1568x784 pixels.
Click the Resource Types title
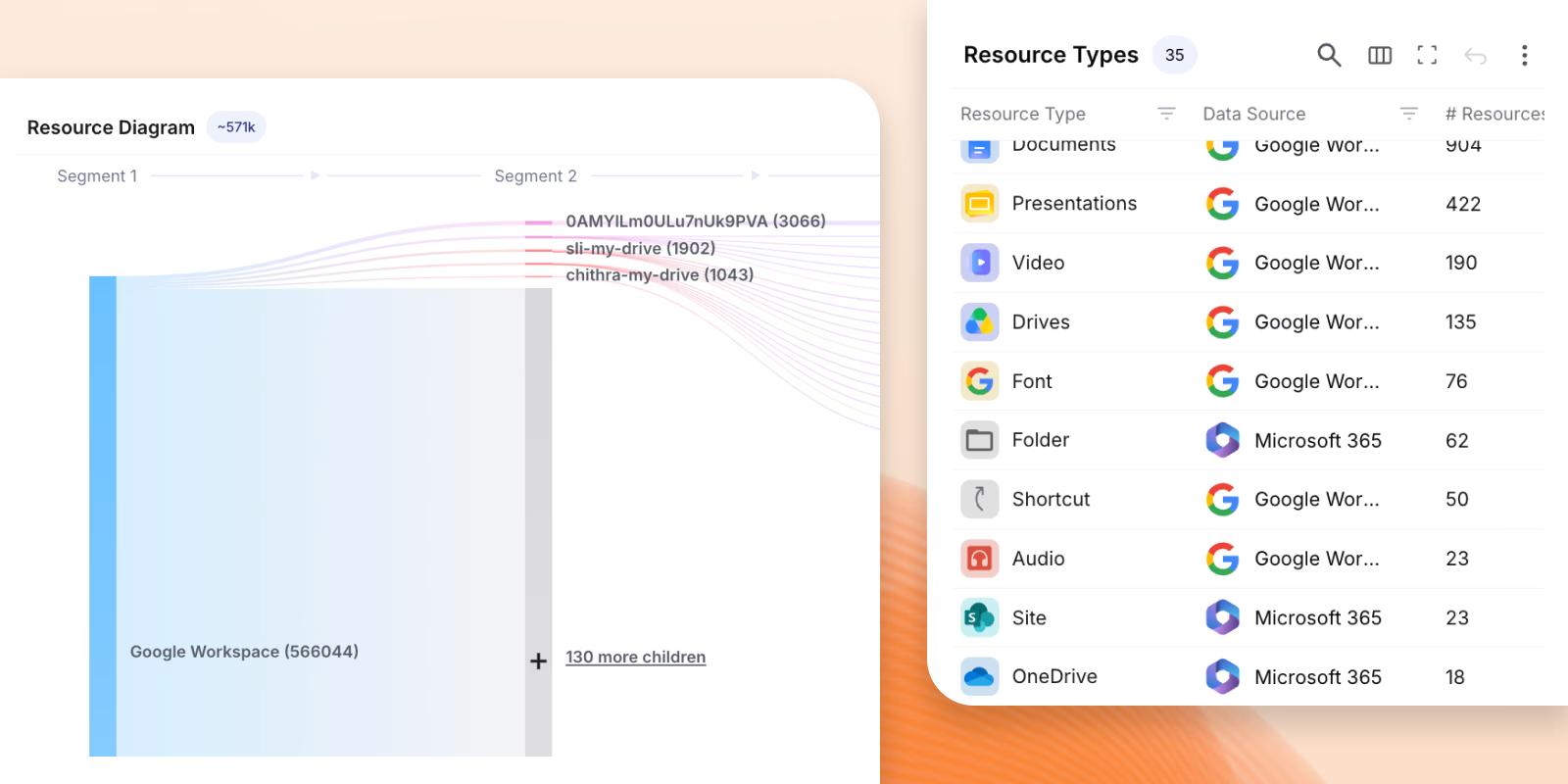coord(1051,55)
